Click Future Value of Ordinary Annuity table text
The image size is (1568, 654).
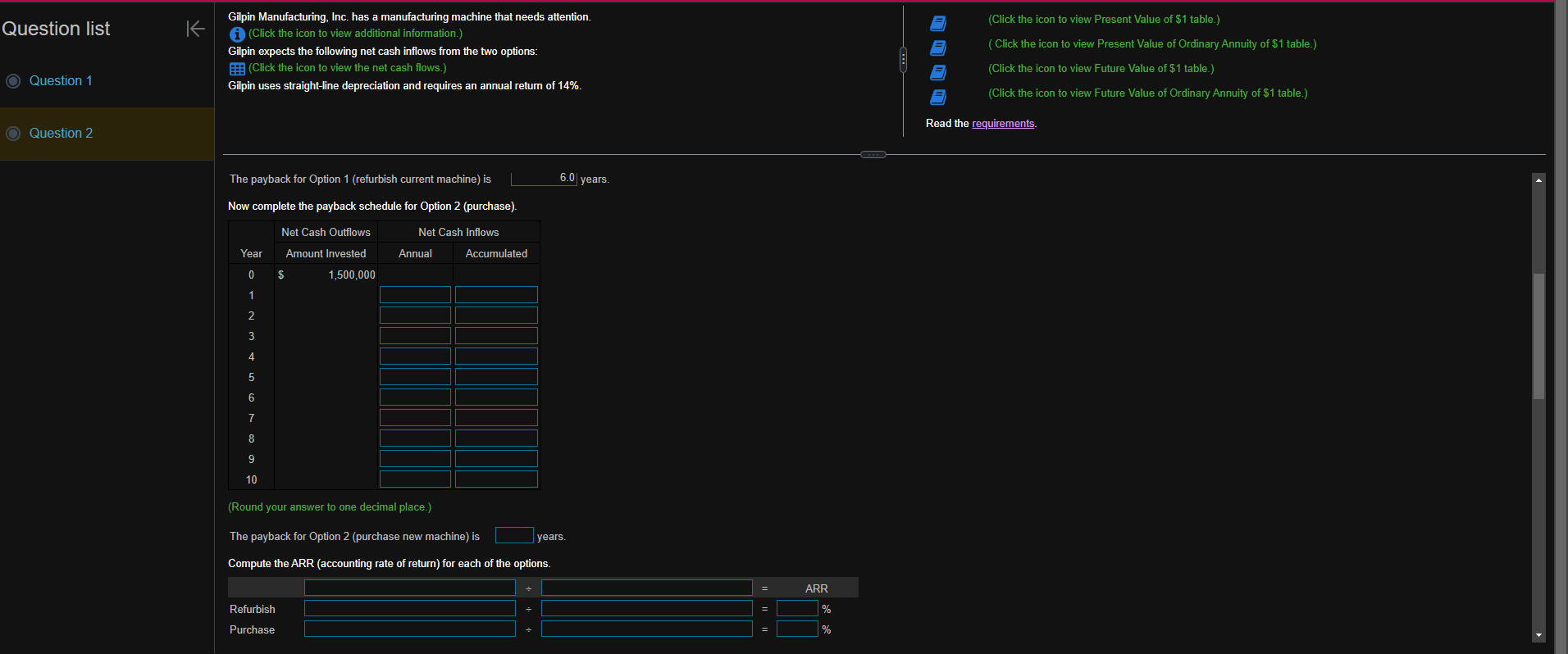(x=1148, y=93)
